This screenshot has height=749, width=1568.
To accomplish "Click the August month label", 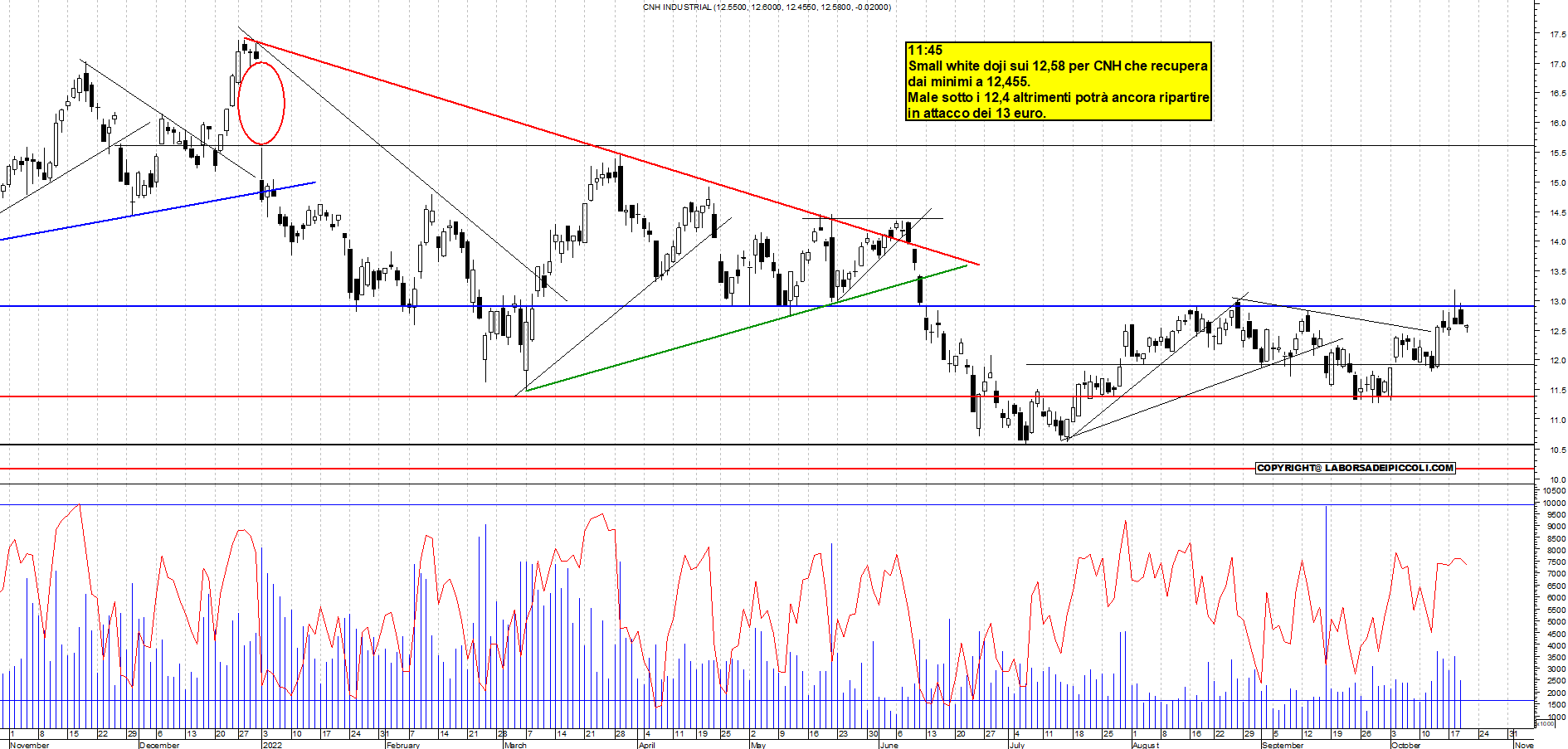I will coord(1146,745).
